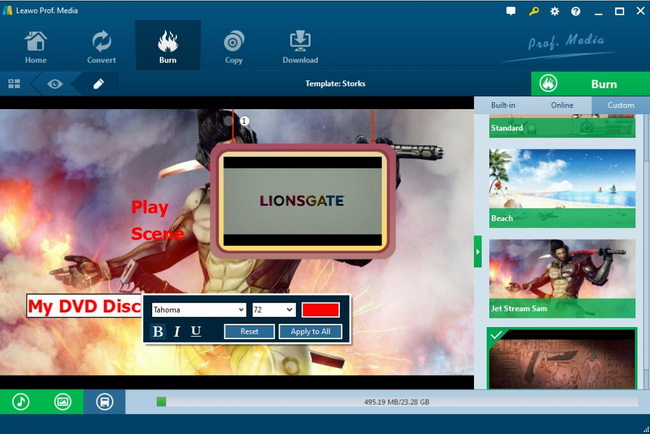Open the Copy disc module
The height and width of the screenshot is (434, 650).
[x=234, y=46]
